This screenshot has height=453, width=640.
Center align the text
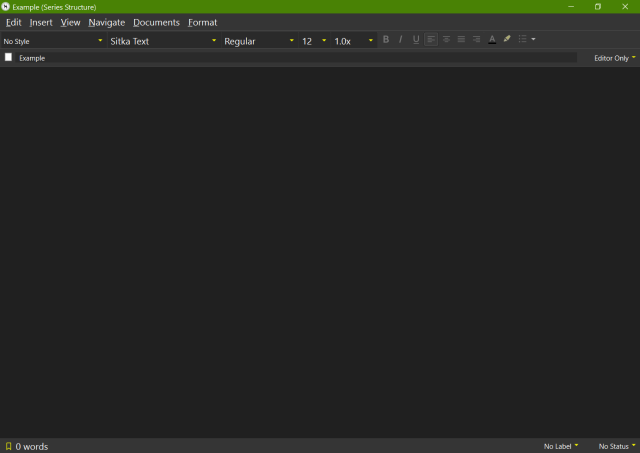[x=446, y=40]
